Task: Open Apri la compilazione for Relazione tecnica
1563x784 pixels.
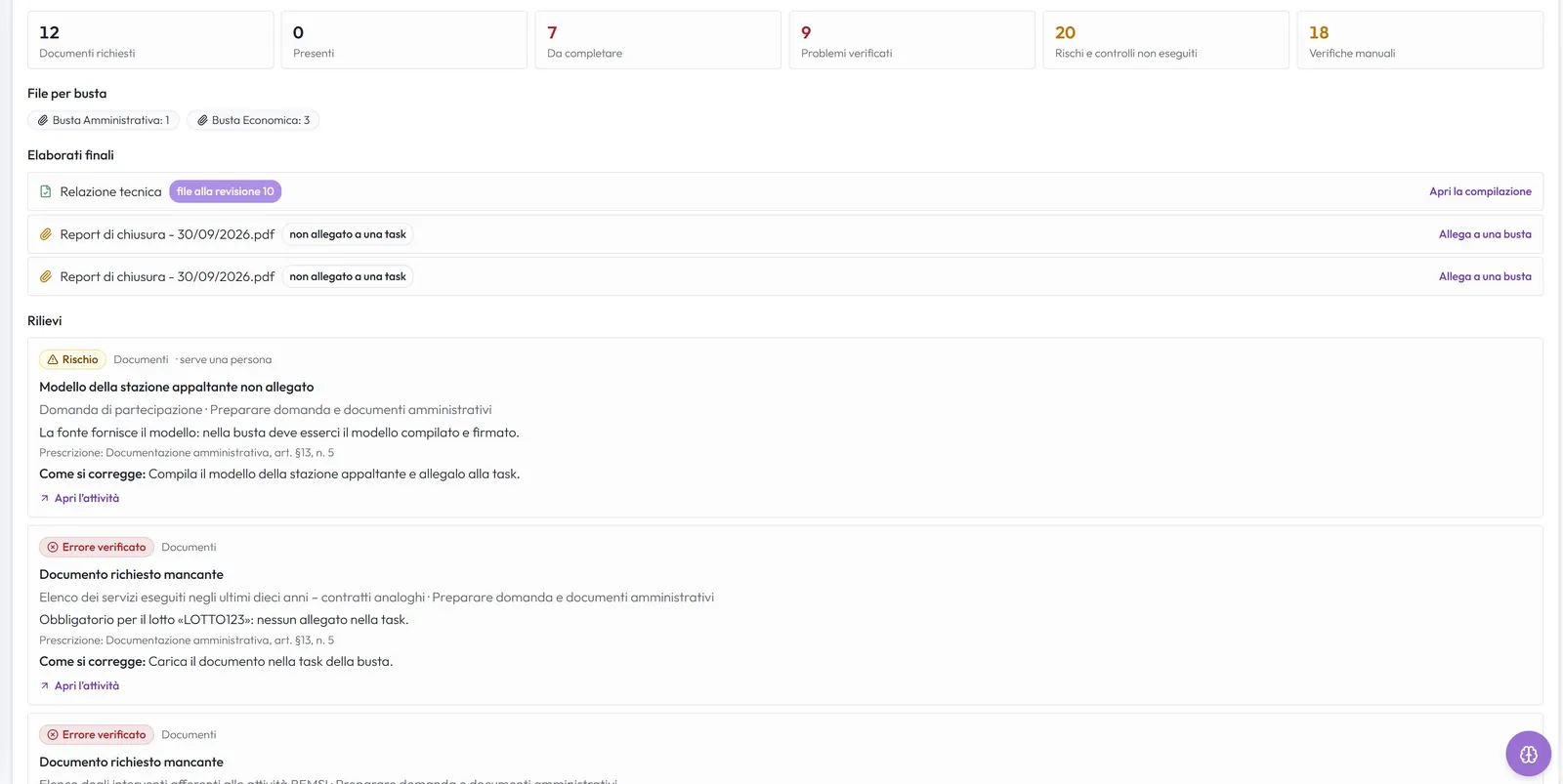Action: (x=1480, y=191)
